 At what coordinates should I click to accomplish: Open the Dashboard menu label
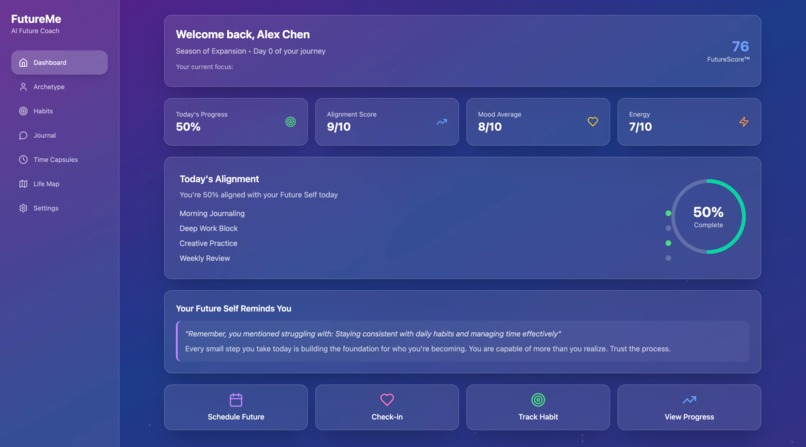coord(50,63)
